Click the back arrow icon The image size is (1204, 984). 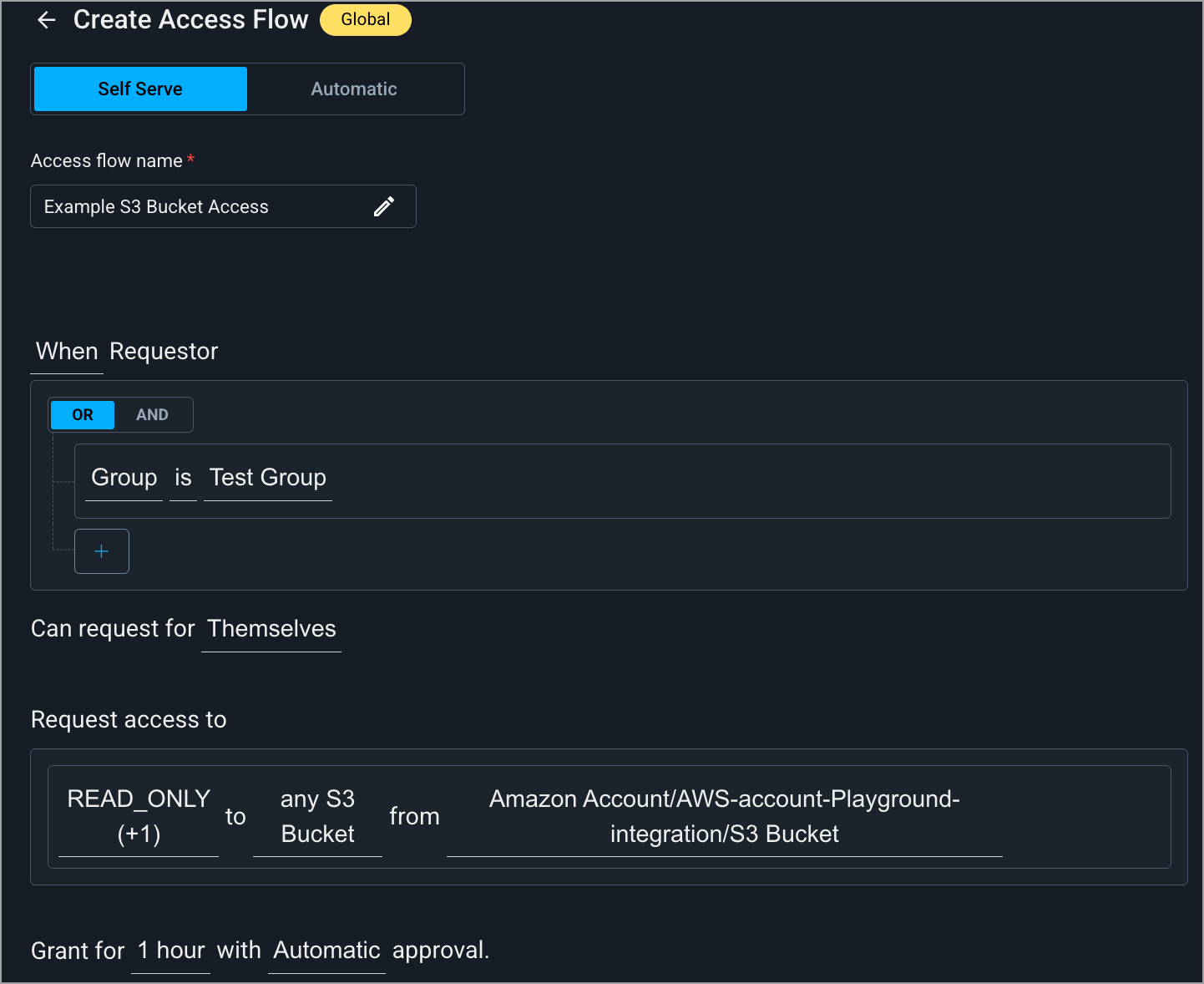[47, 20]
